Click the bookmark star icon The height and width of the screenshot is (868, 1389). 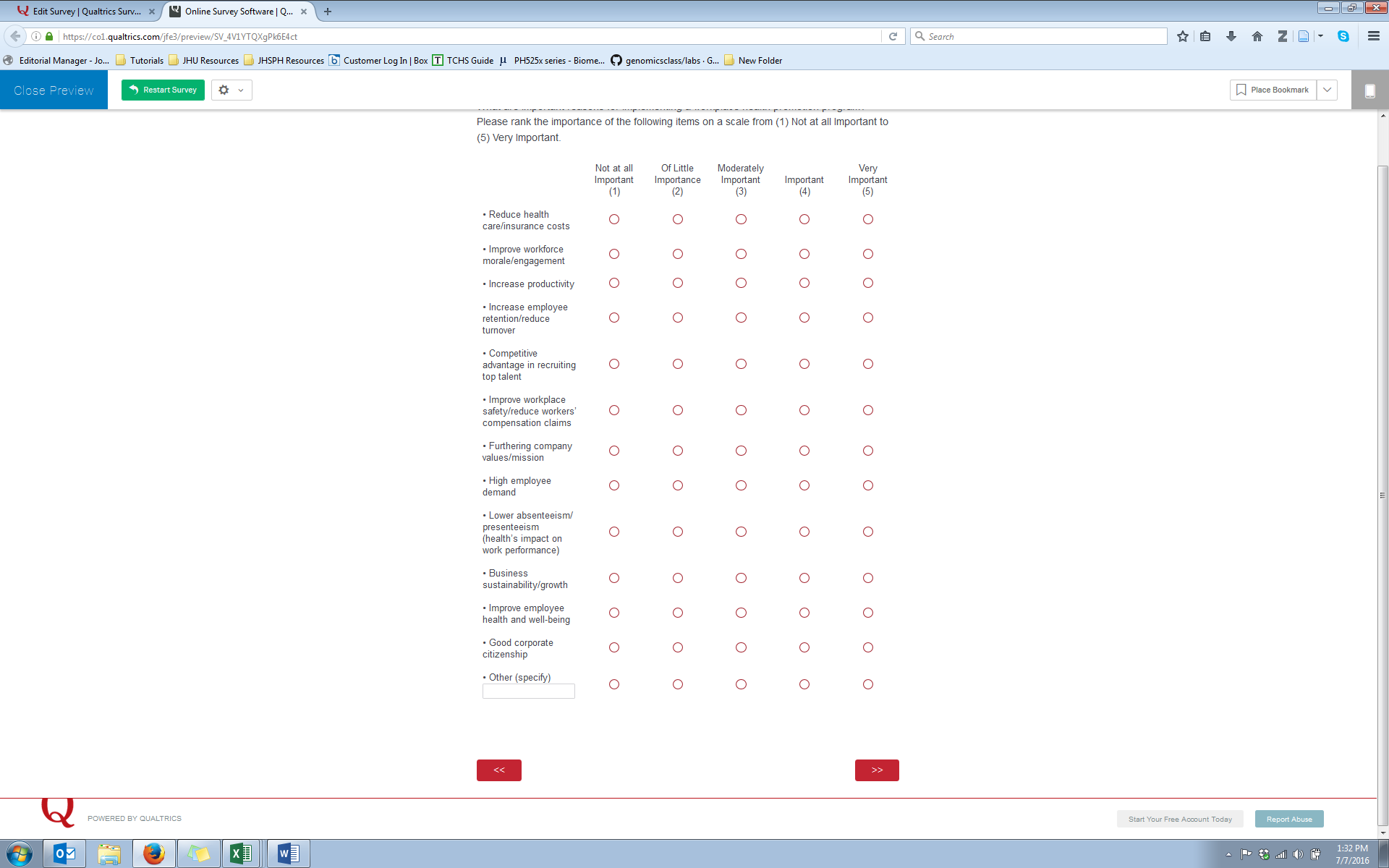(x=1182, y=36)
